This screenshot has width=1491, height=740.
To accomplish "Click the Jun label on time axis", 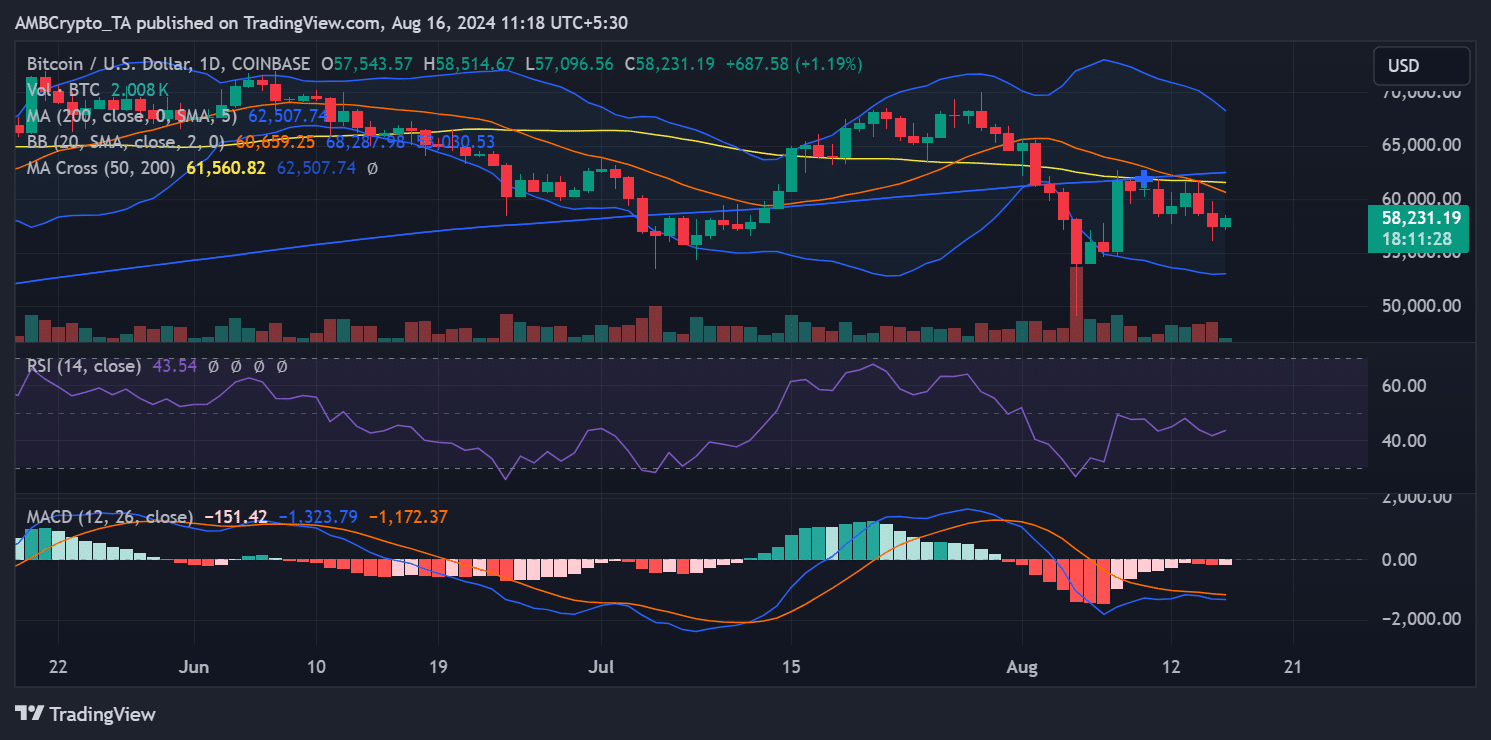I will point(196,667).
